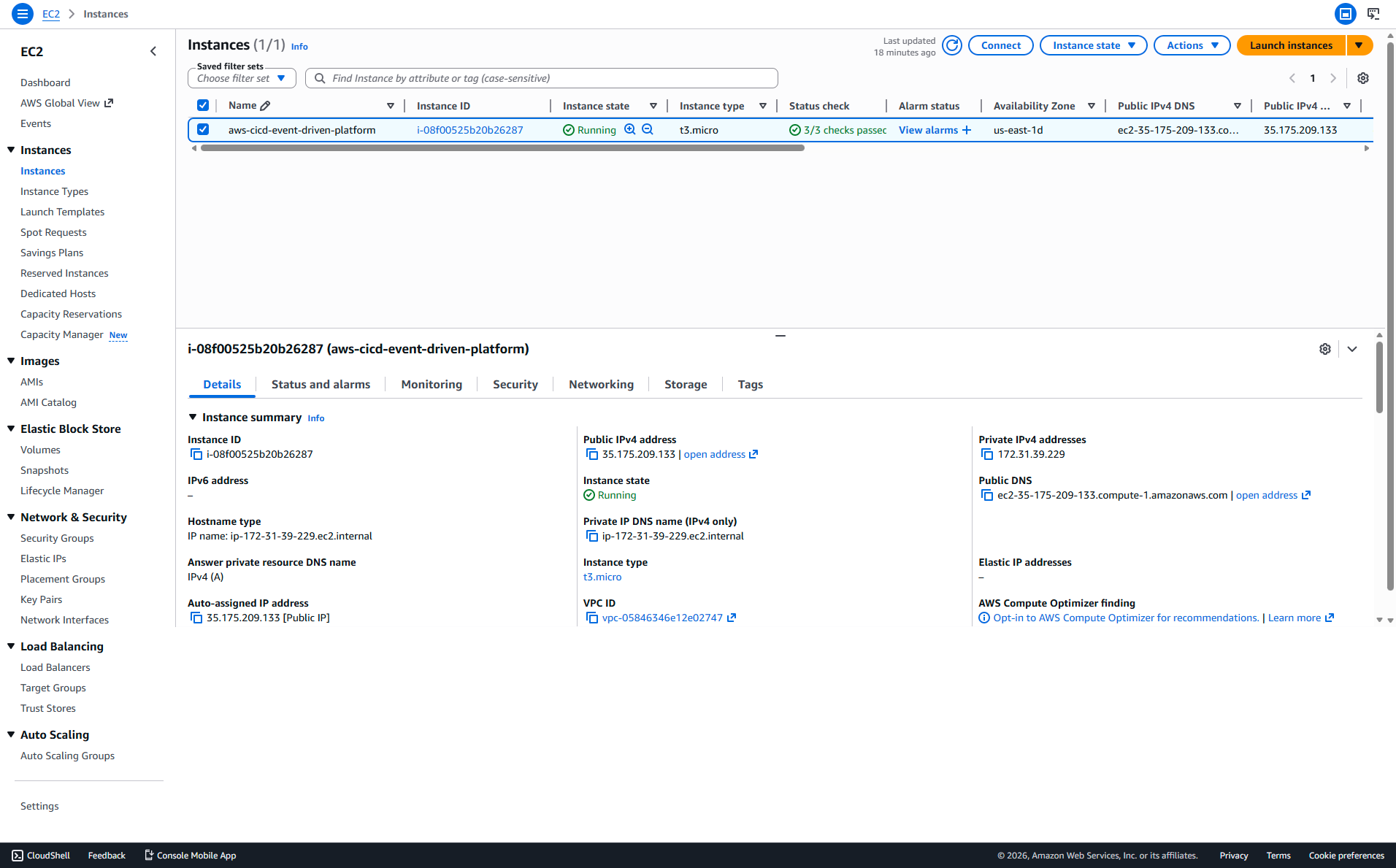Open VPC ID external link icon
1396x868 pixels.
tap(732, 618)
